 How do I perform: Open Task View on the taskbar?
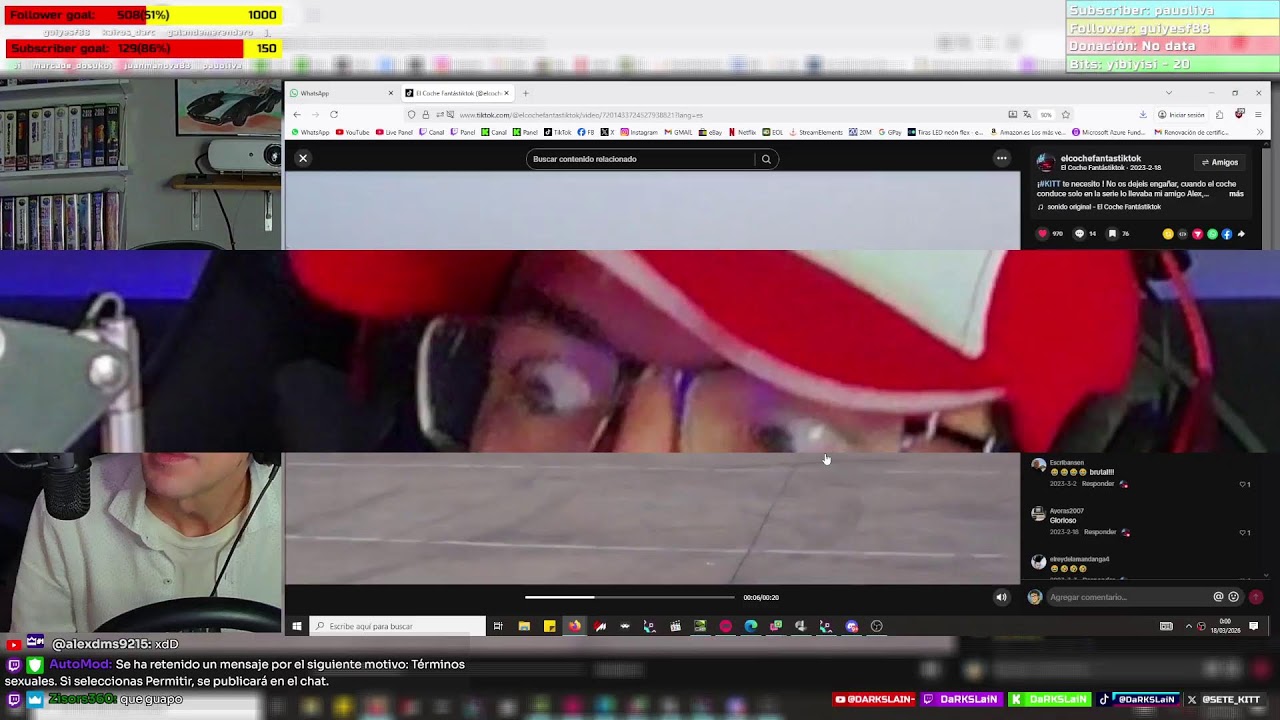498,626
